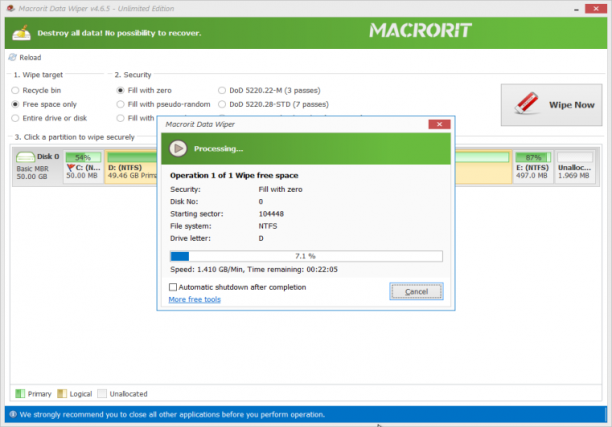Viewport: 612px width, 427px height.
Task: Cancel the wipe operation
Action: tap(416, 292)
